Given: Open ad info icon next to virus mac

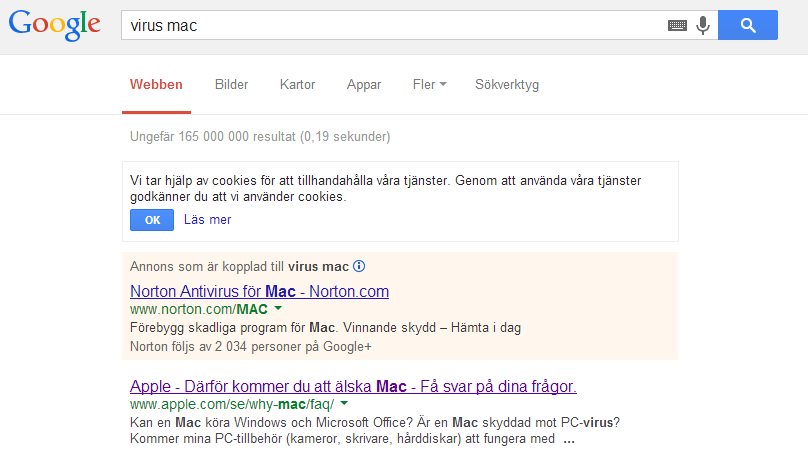Looking at the screenshot, I should point(359,266).
